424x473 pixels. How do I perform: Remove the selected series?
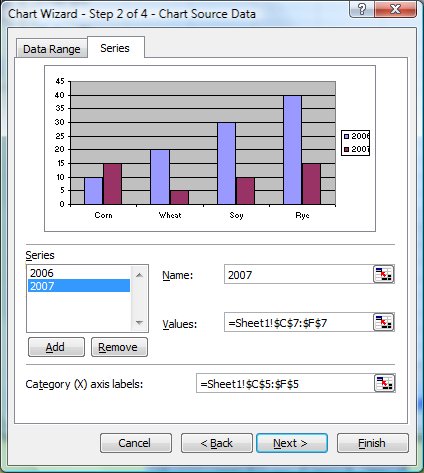[119, 347]
